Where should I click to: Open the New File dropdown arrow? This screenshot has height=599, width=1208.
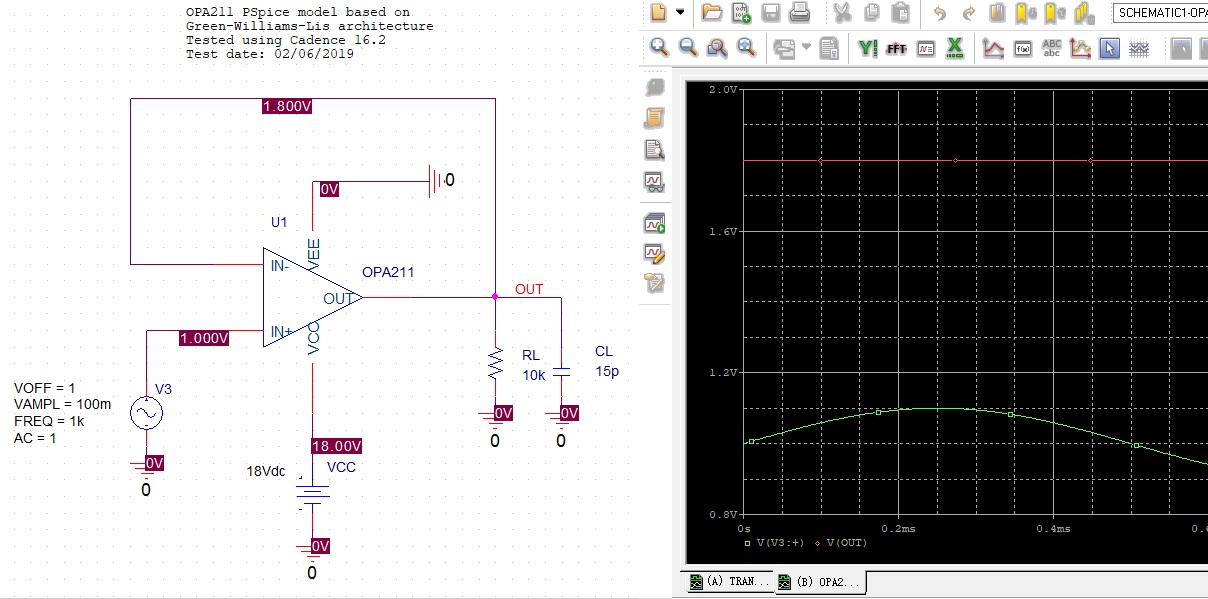tap(681, 13)
